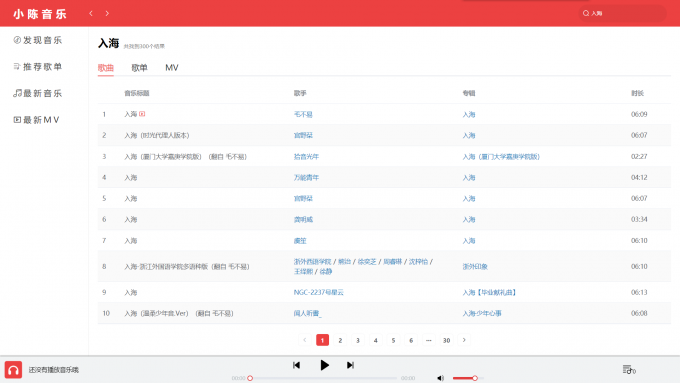The image size is (680, 383).
Task: Click the headphone cover icon in the player bar
Action: pos(13,370)
